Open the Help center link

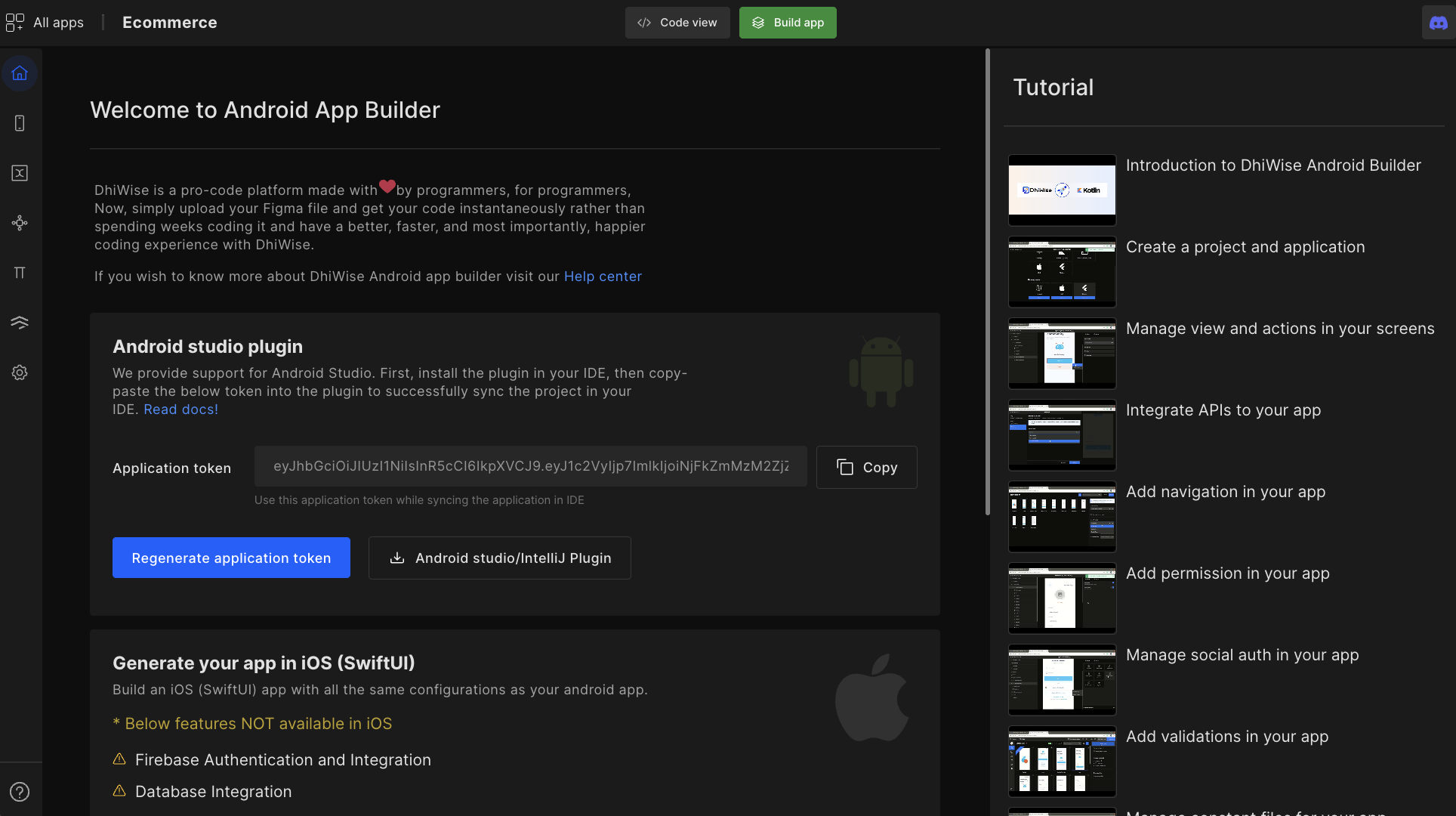(x=603, y=277)
